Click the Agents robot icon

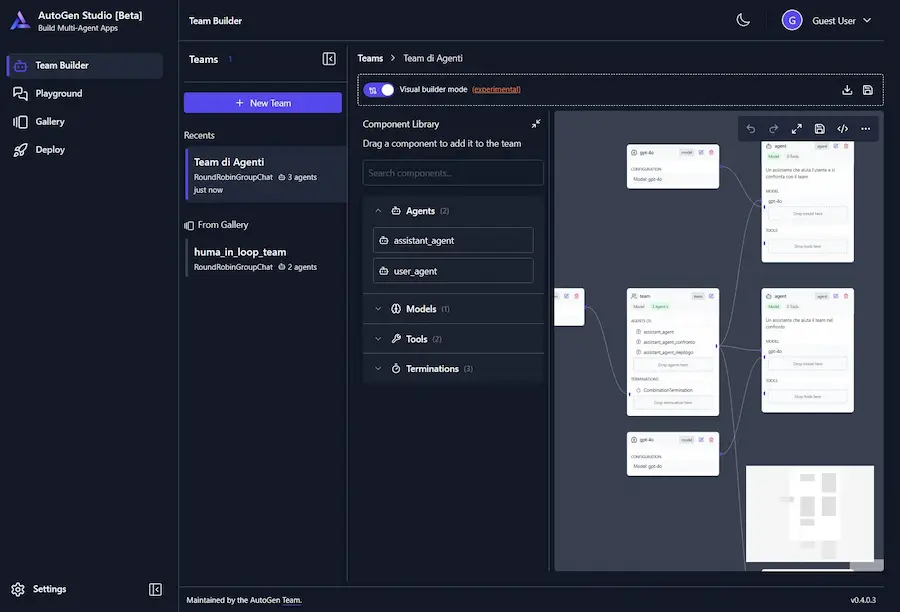pyautogui.click(x=396, y=211)
